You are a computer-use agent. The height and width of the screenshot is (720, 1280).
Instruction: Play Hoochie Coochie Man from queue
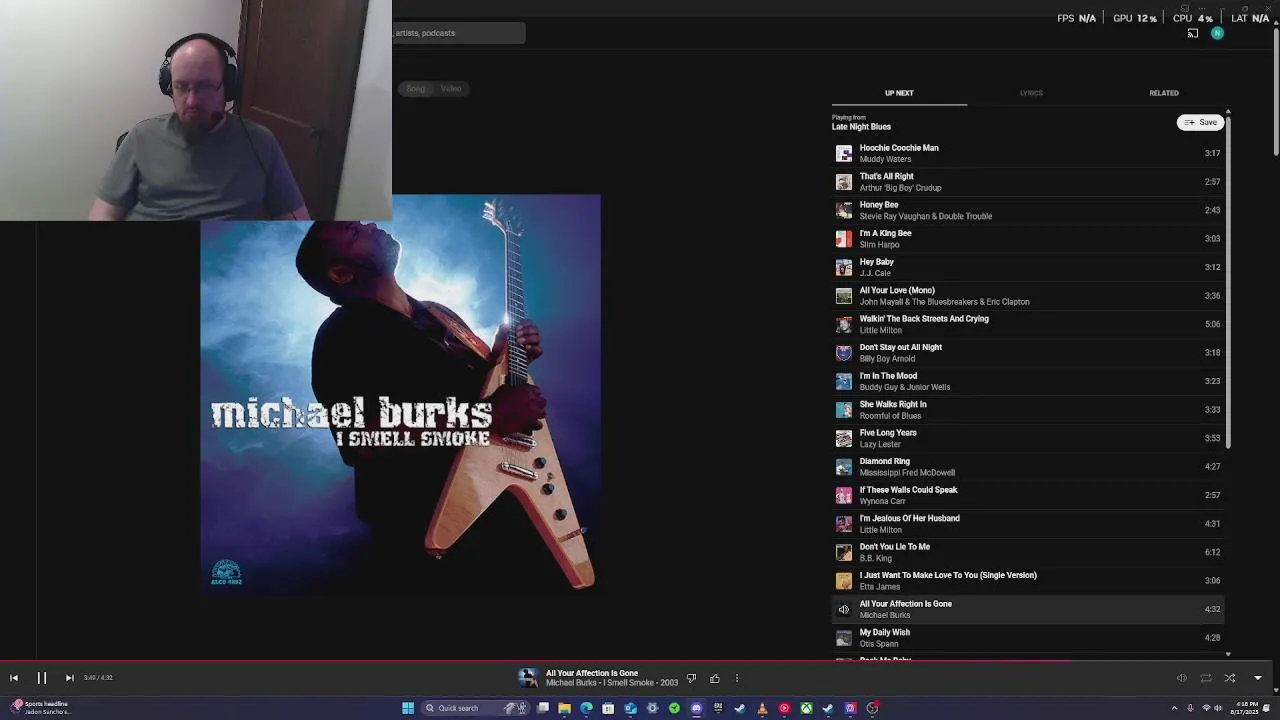tap(1027, 153)
